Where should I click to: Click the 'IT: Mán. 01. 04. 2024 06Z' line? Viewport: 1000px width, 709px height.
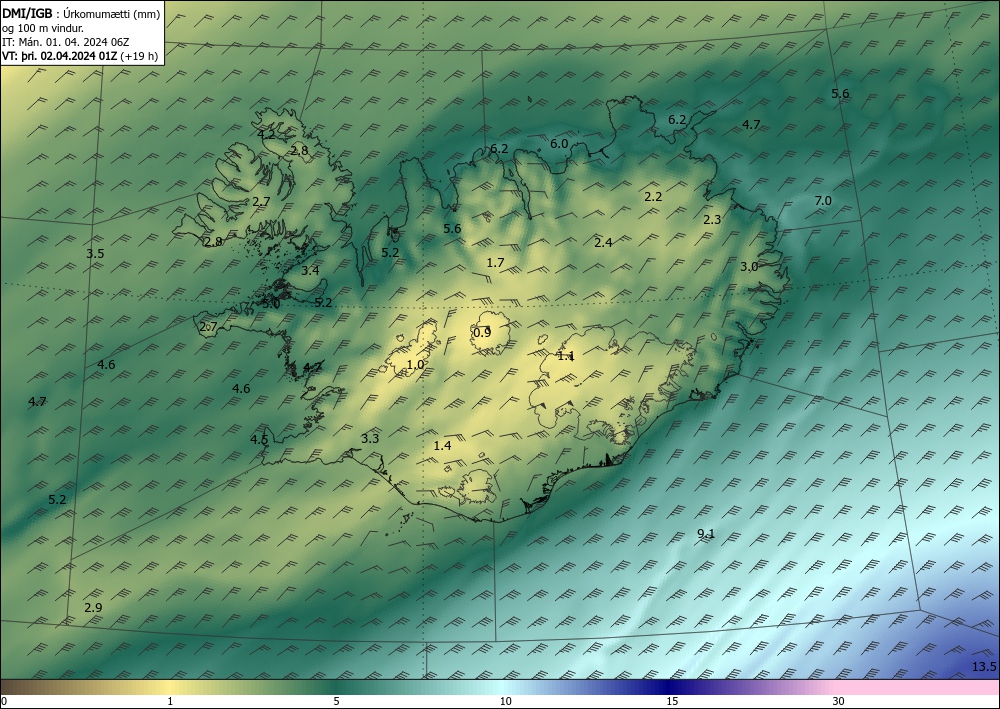tap(66, 42)
